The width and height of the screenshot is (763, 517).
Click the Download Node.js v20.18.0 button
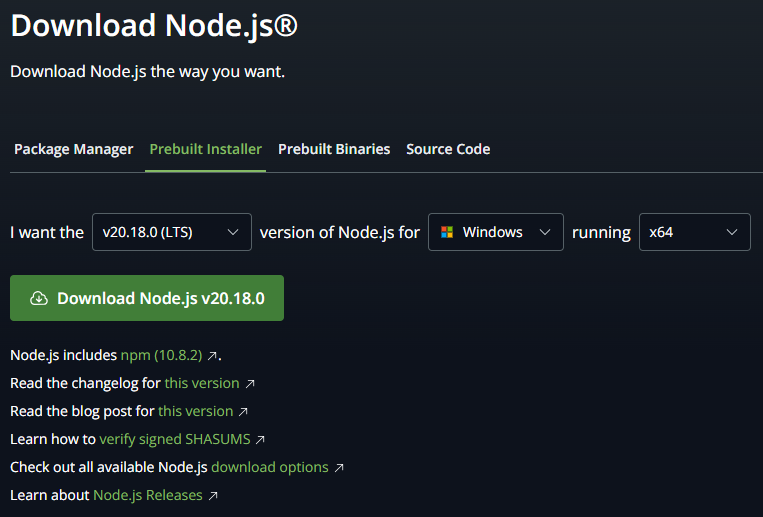[x=147, y=298]
